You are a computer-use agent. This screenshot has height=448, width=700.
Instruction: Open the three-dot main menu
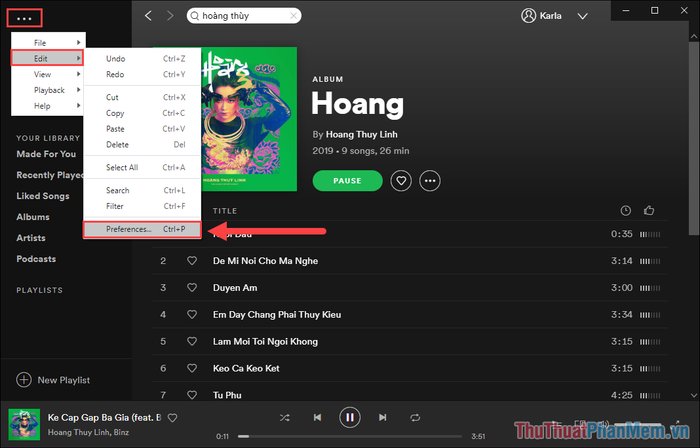click(24, 19)
